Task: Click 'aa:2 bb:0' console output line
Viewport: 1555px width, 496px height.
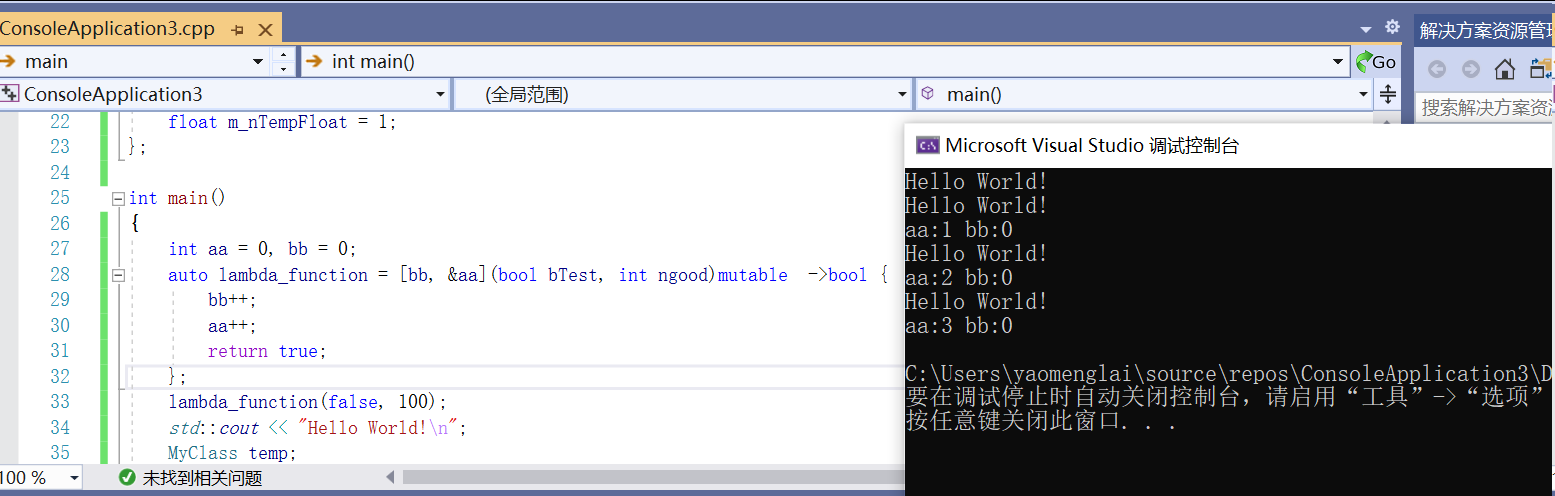Action: pyautogui.click(x=959, y=278)
